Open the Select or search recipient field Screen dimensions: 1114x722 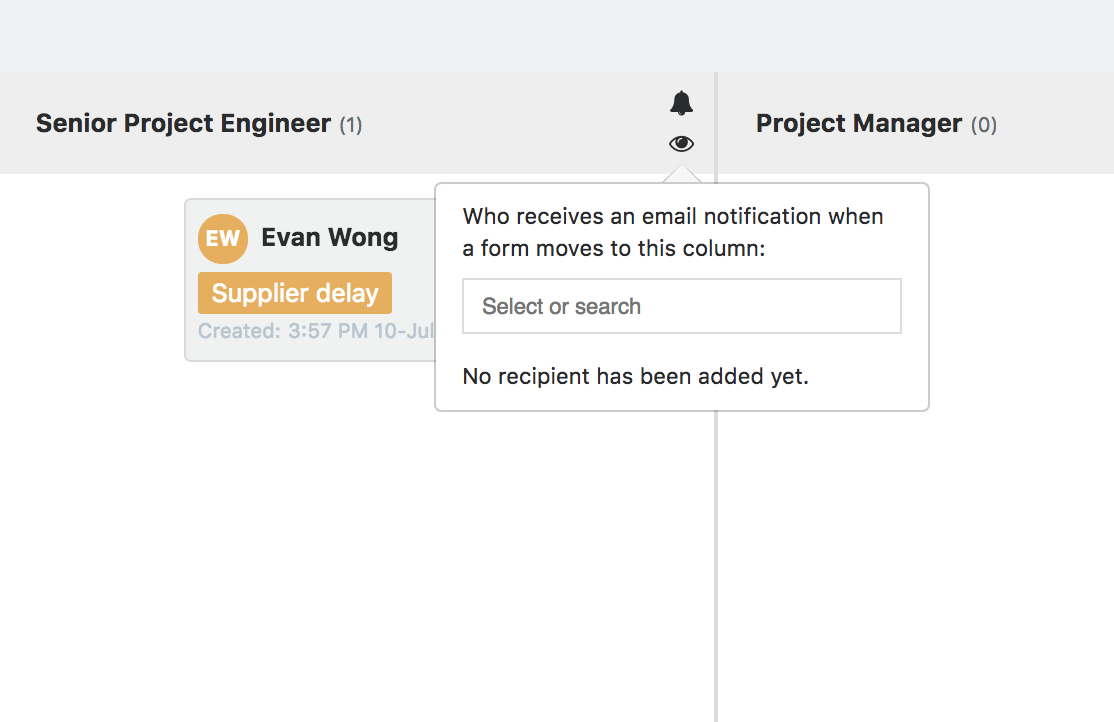681,306
